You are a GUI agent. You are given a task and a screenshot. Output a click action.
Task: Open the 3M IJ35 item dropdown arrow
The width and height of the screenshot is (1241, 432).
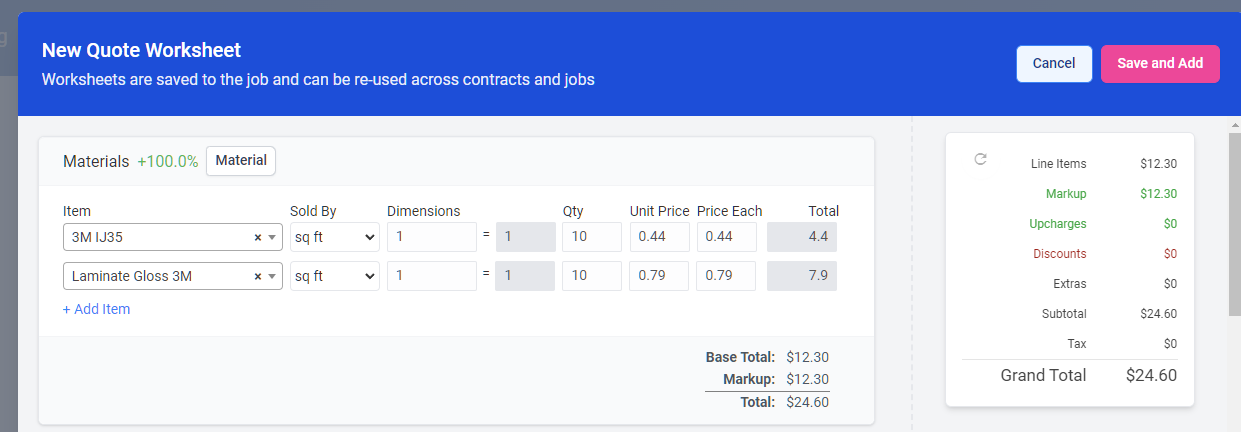click(x=272, y=238)
